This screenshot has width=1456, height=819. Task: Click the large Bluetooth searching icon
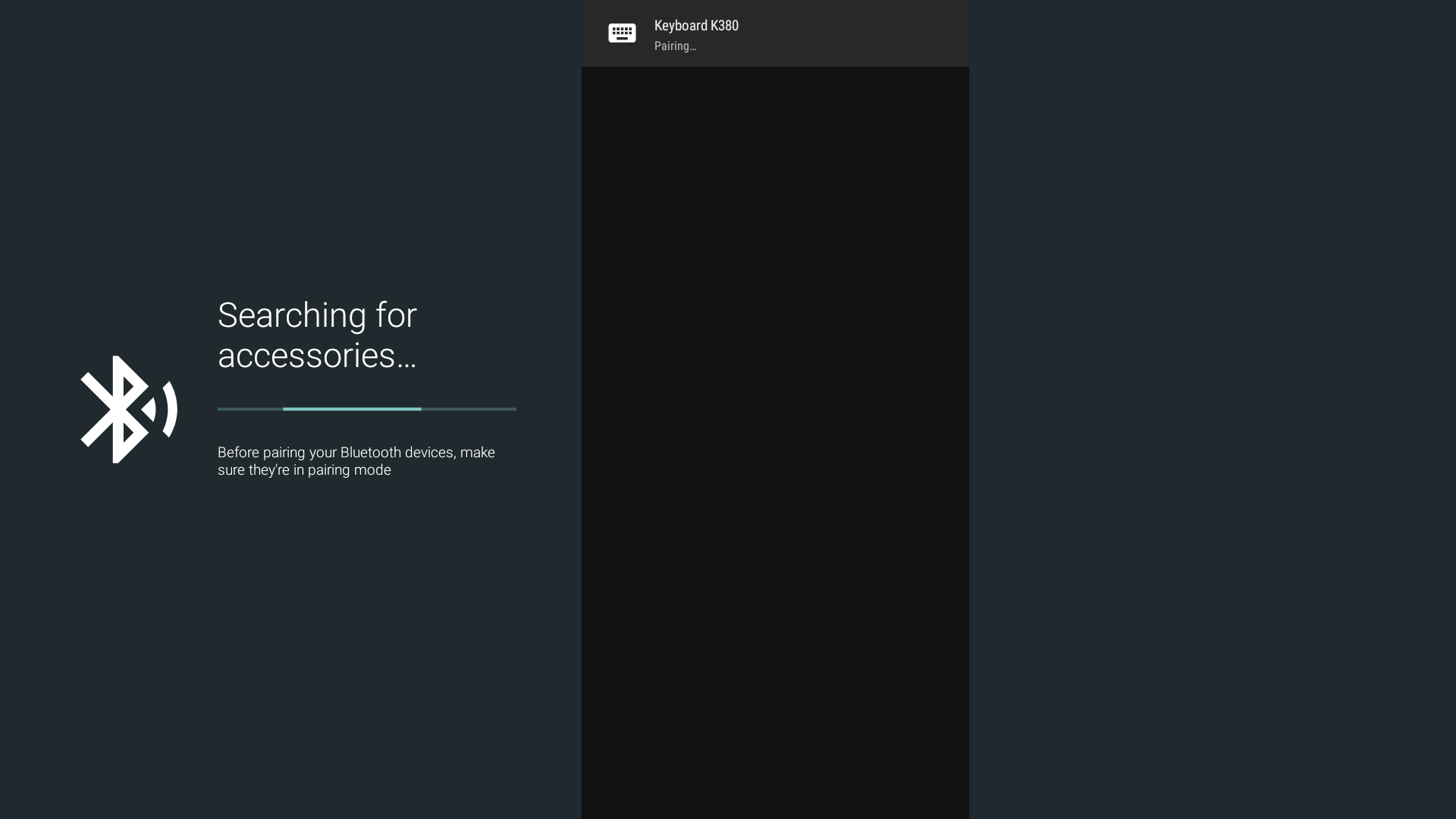pos(129,409)
